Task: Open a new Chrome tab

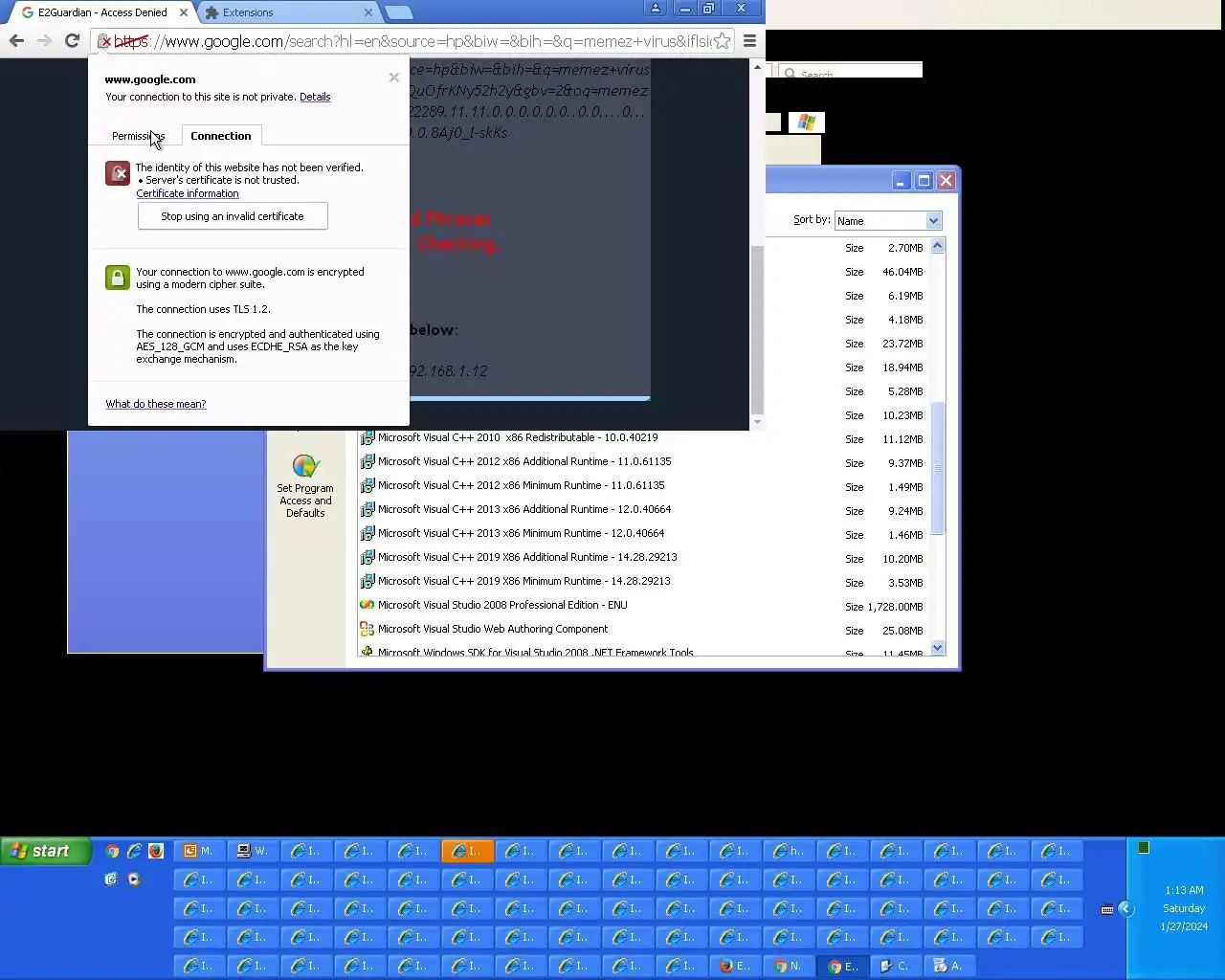Action: (398, 12)
